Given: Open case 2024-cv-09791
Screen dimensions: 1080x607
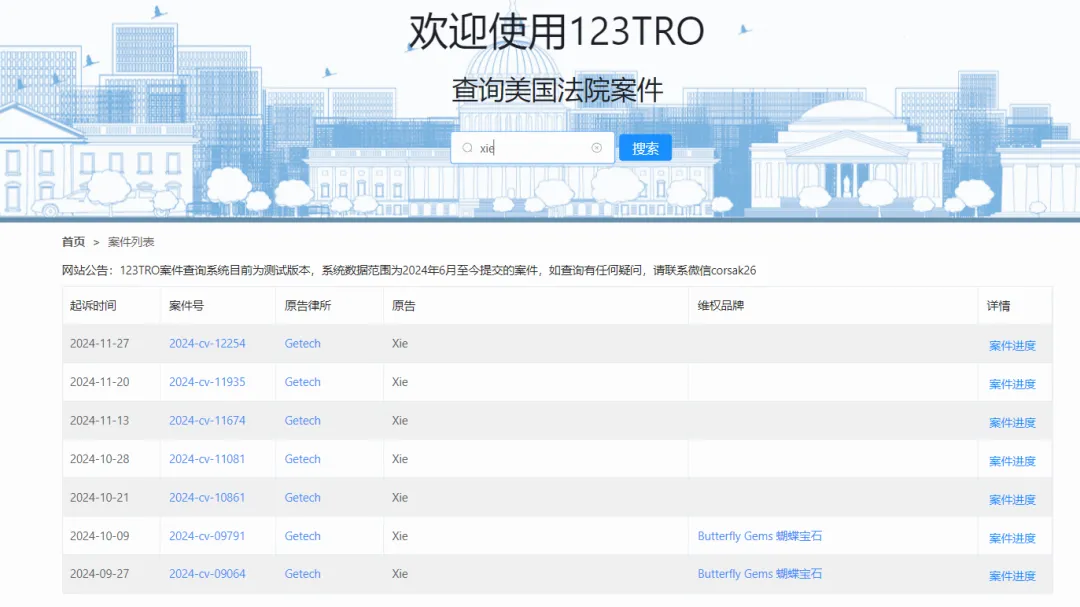Looking at the screenshot, I should [207, 536].
